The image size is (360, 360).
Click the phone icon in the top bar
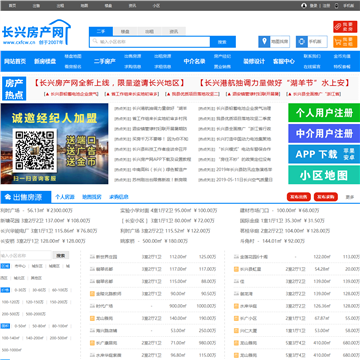coord(336,6)
